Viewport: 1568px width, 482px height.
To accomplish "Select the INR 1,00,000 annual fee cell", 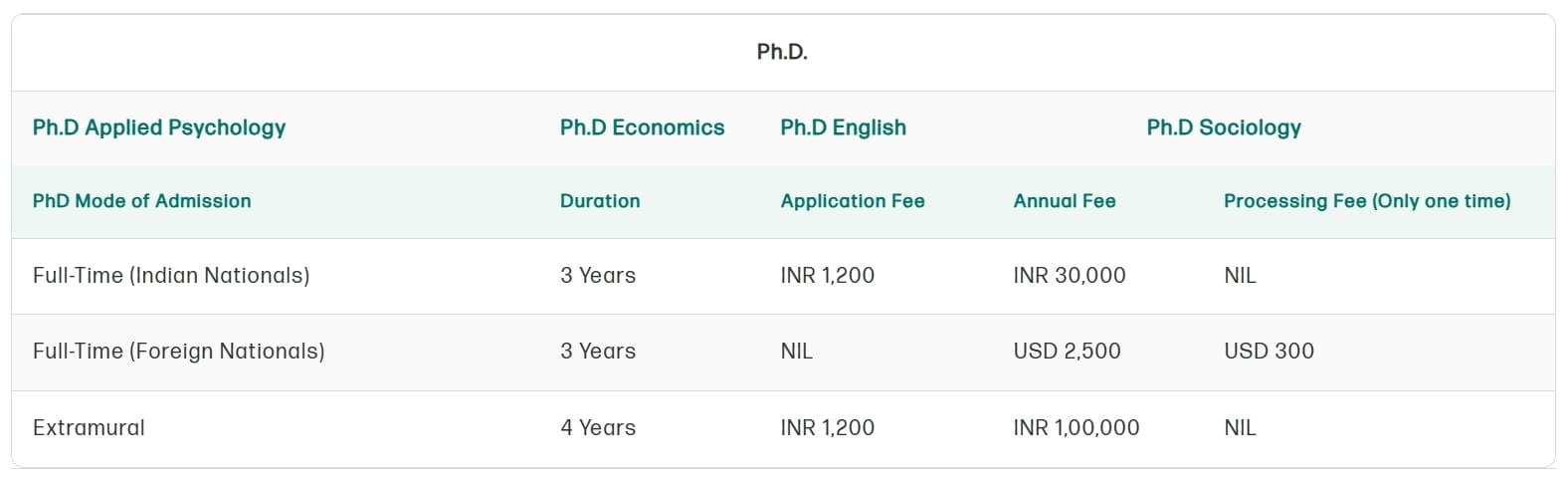I will pyautogui.click(x=1077, y=428).
